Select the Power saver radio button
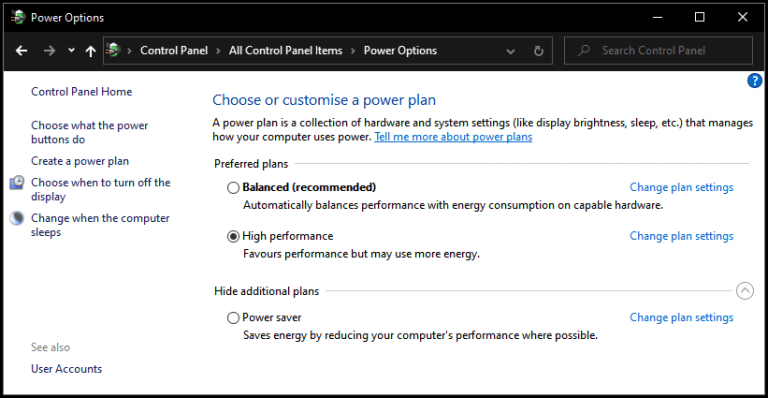The width and height of the screenshot is (768, 398). tap(233, 318)
